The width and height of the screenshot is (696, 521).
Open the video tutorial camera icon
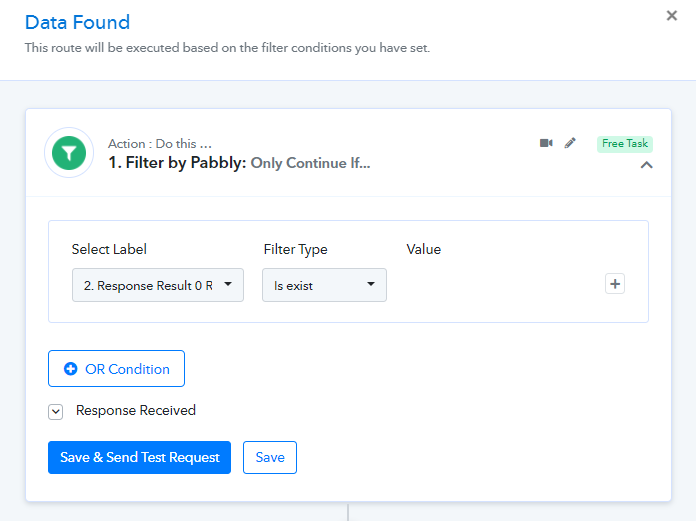tap(546, 143)
